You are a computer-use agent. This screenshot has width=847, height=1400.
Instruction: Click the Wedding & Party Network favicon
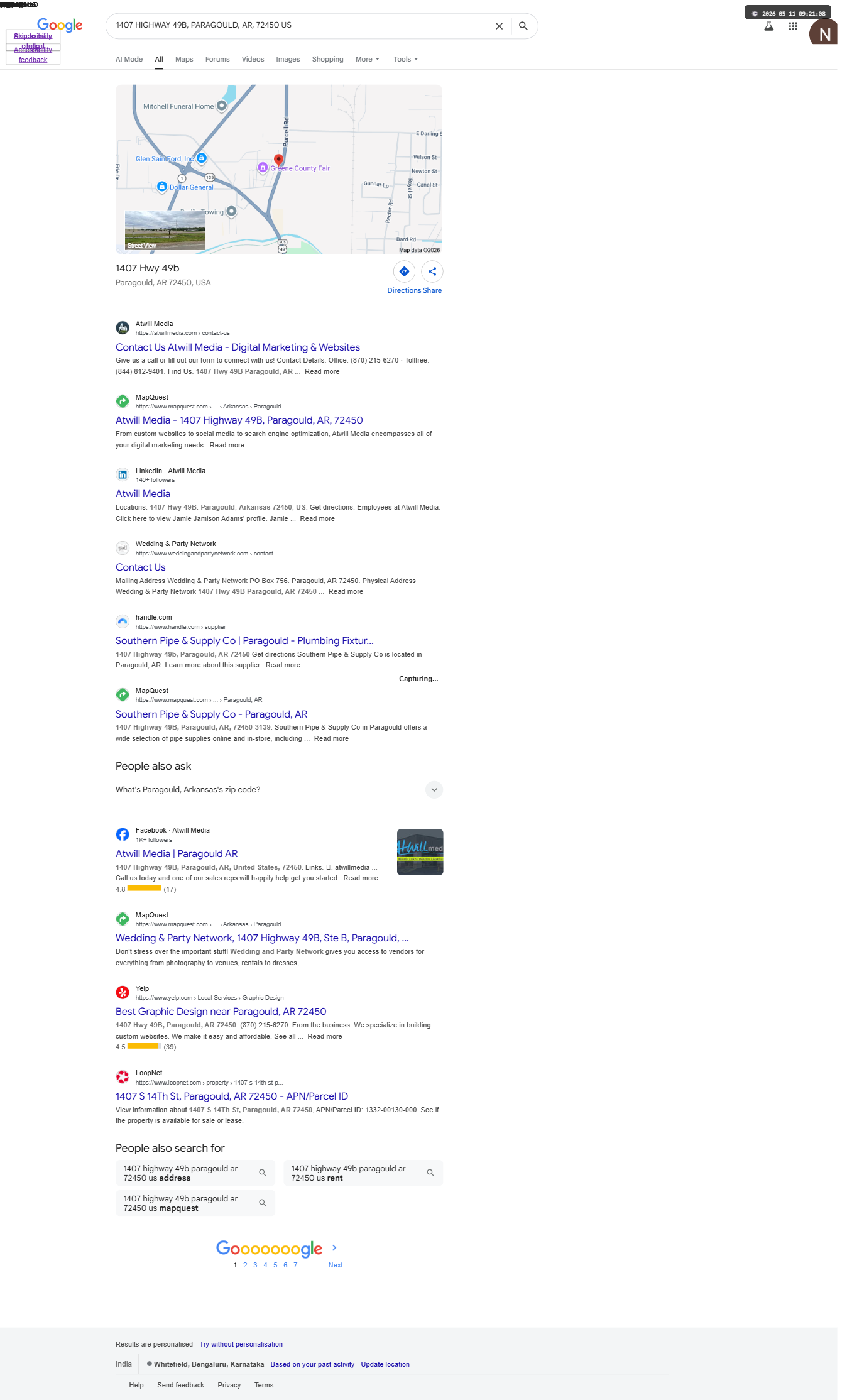(123, 548)
